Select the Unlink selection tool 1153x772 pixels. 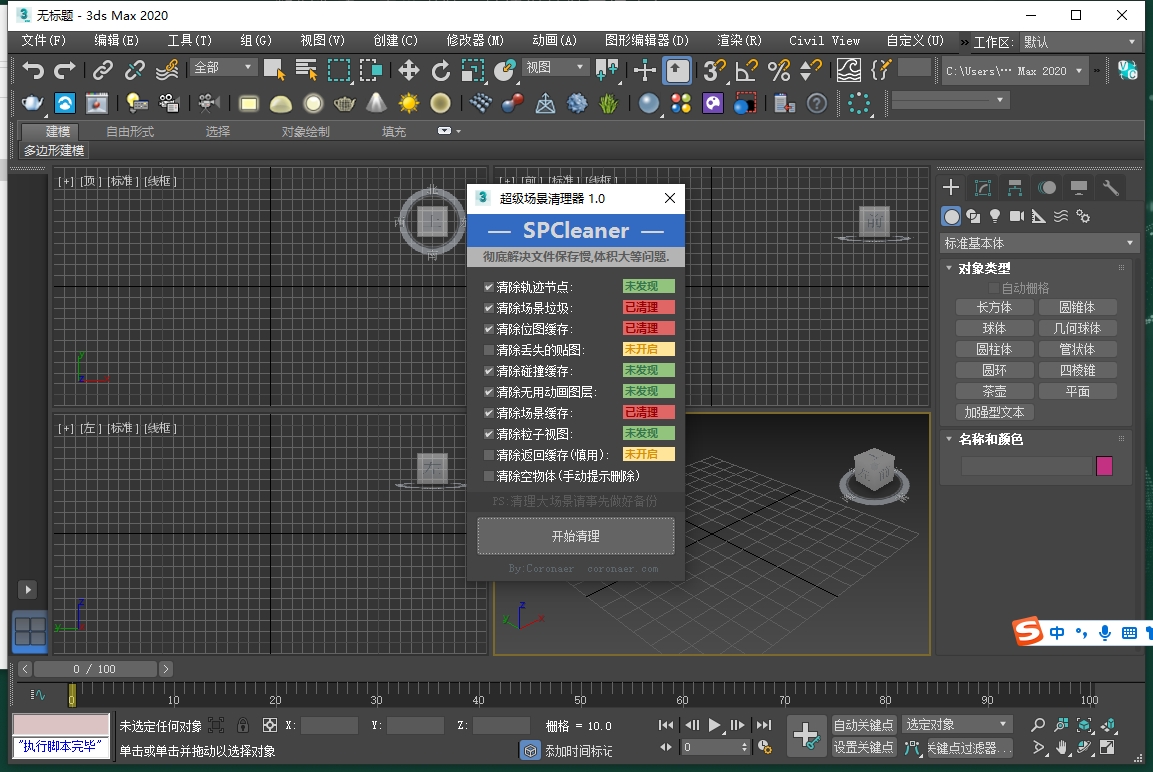tap(135, 70)
